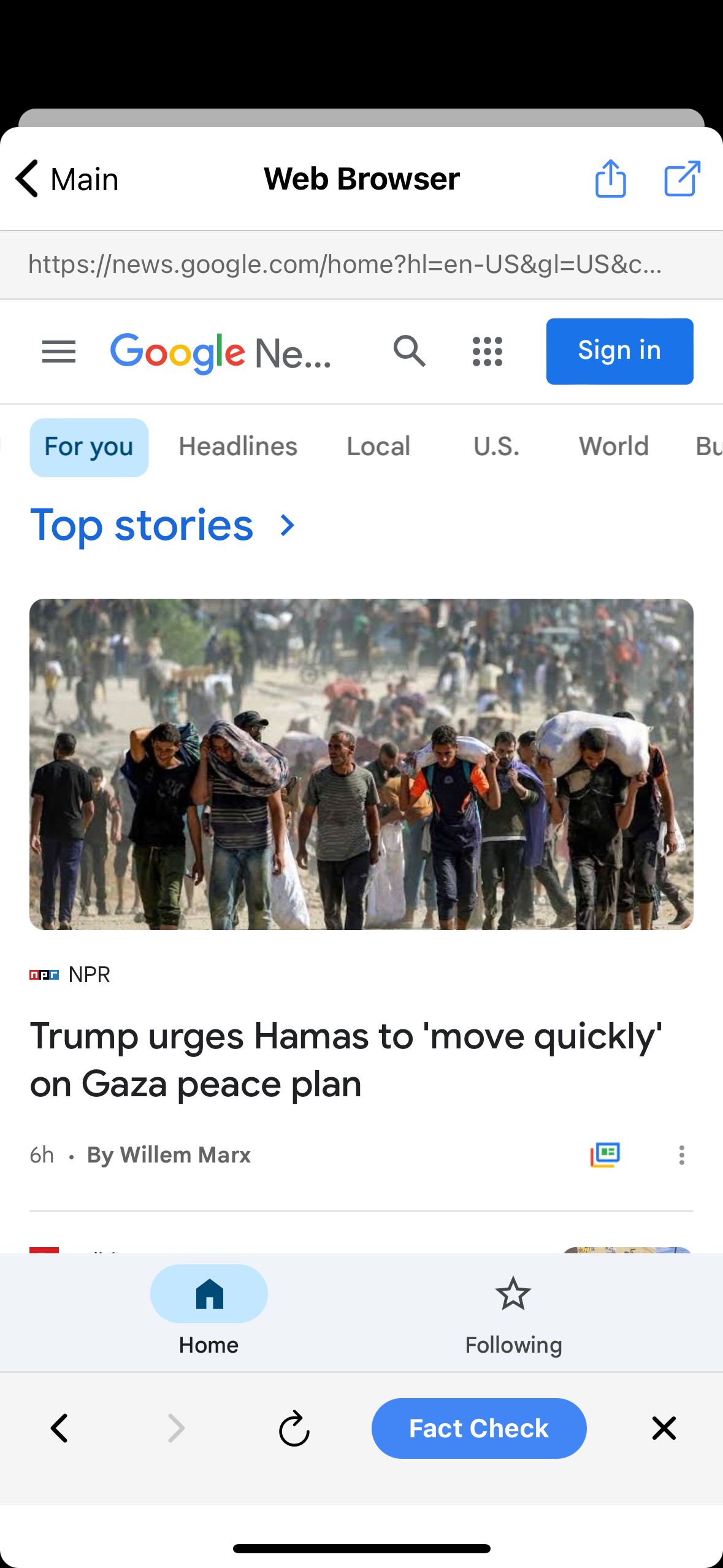Image resolution: width=723 pixels, height=1568 pixels.
Task: Open full coverage icon for NPR story
Action: click(x=605, y=1155)
